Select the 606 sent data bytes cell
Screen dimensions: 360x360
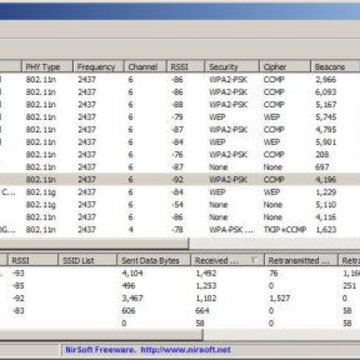[128, 311]
